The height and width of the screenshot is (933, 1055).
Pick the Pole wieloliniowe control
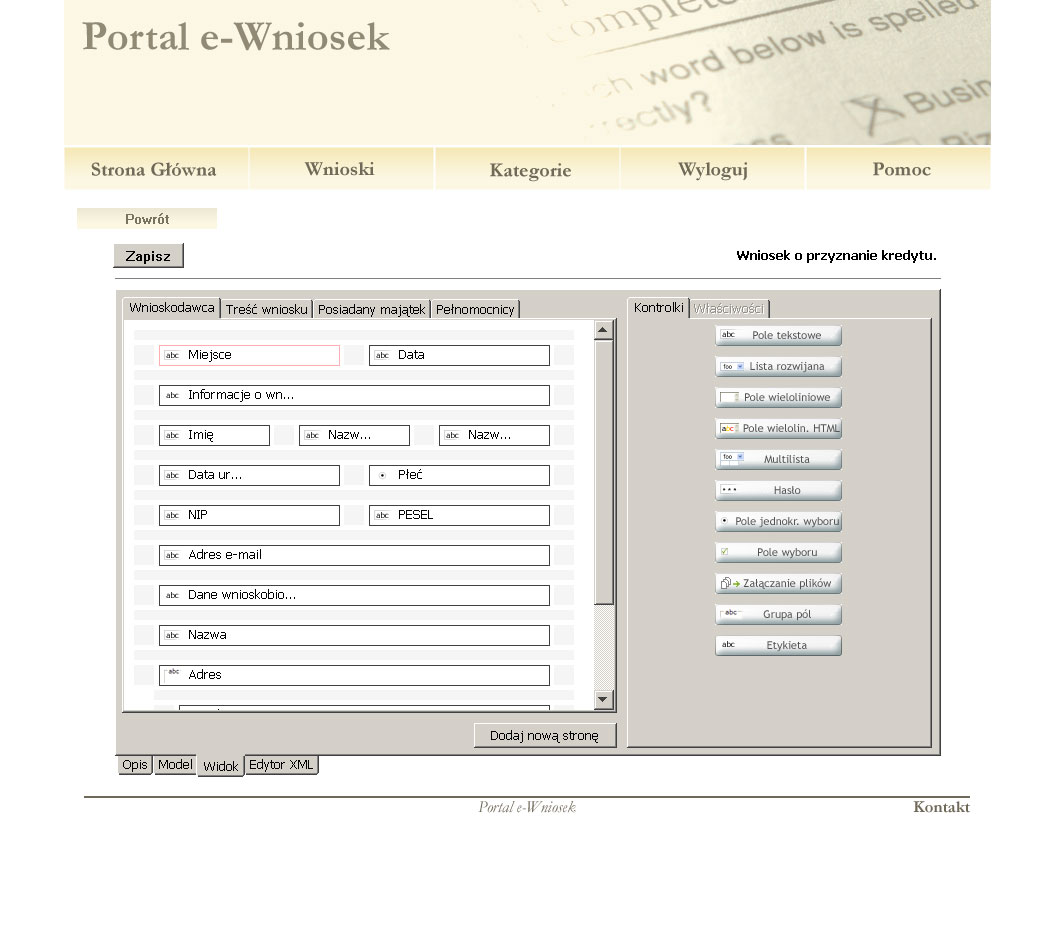778,397
